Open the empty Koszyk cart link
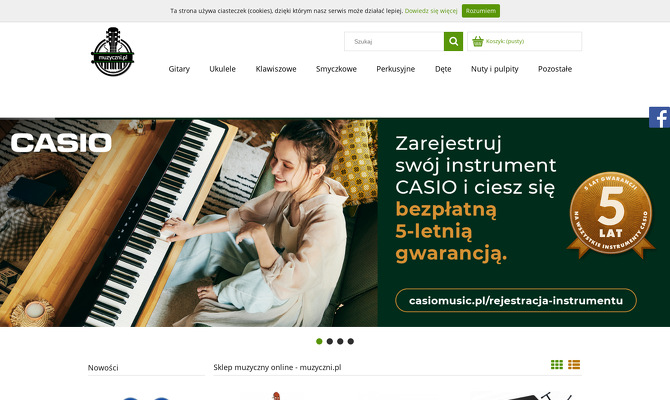The height and width of the screenshot is (400, 670). point(505,41)
